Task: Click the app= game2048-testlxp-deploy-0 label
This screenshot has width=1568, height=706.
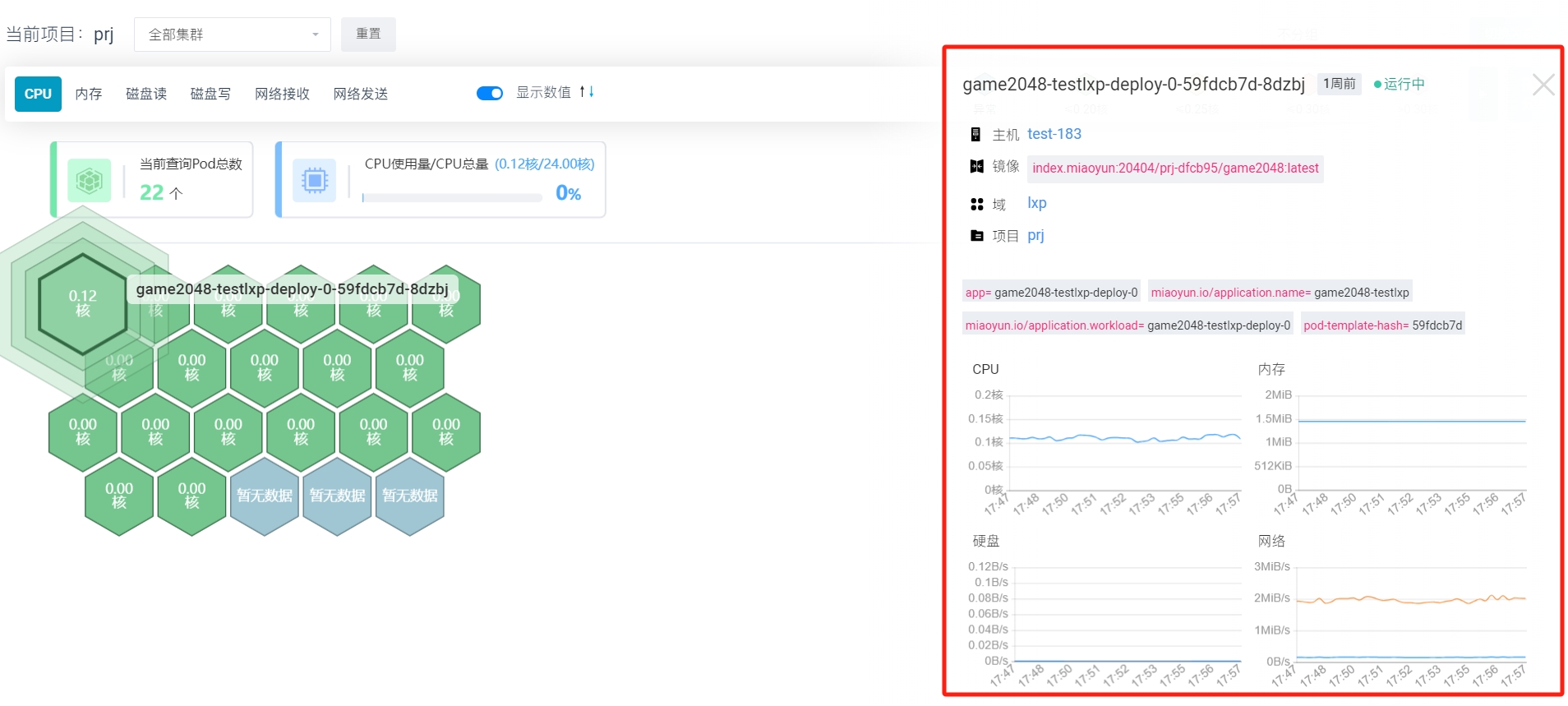Action: click(x=1052, y=293)
